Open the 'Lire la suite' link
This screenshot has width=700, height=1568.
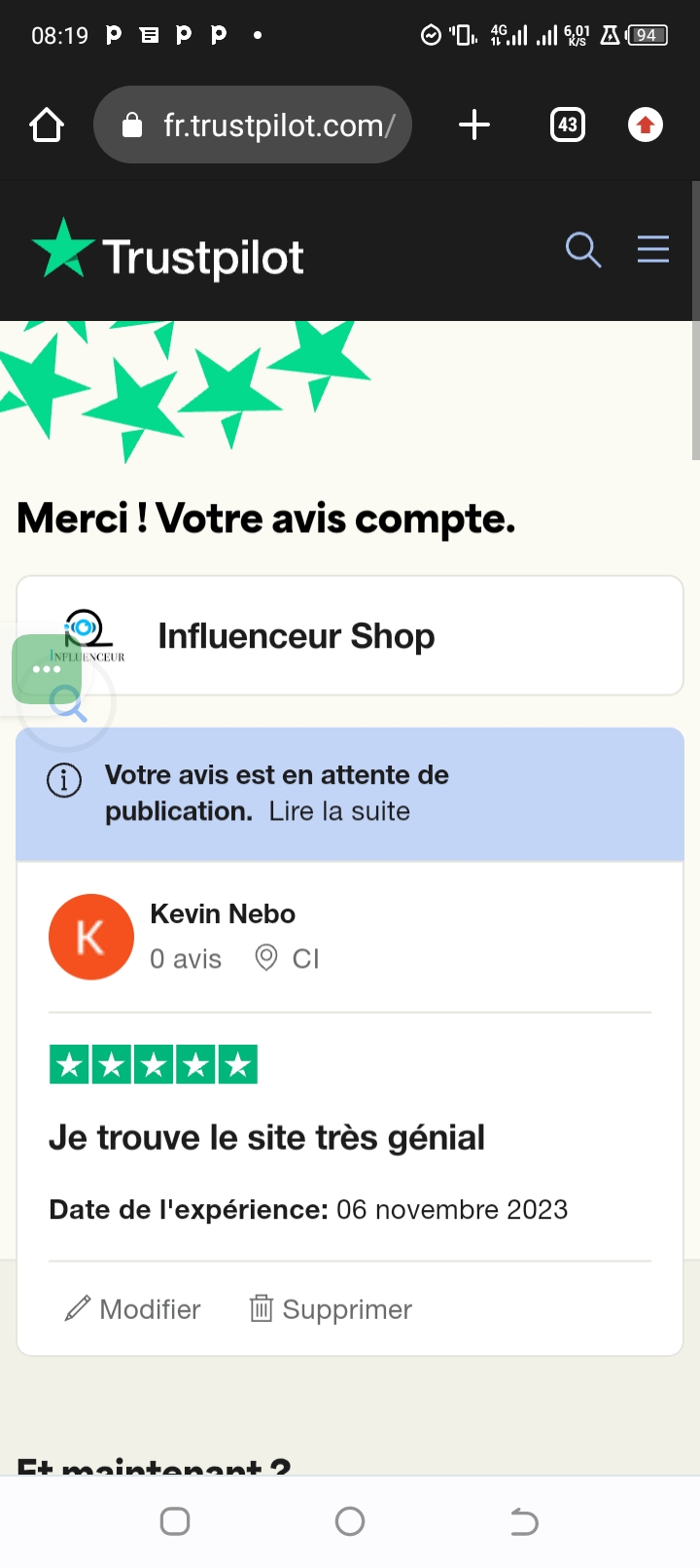click(x=339, y=811)
